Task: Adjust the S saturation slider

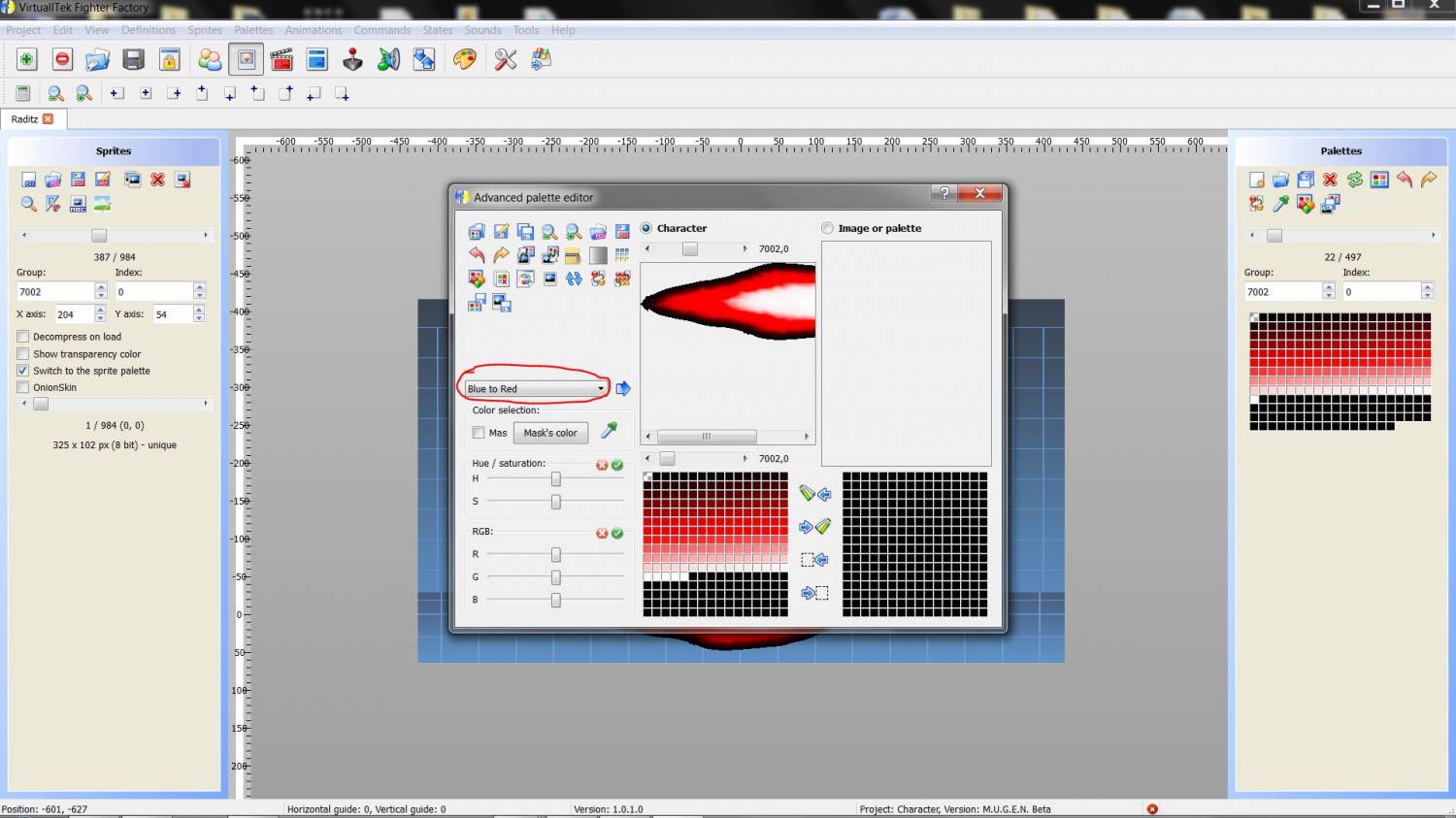Action: tap(555, 502)
